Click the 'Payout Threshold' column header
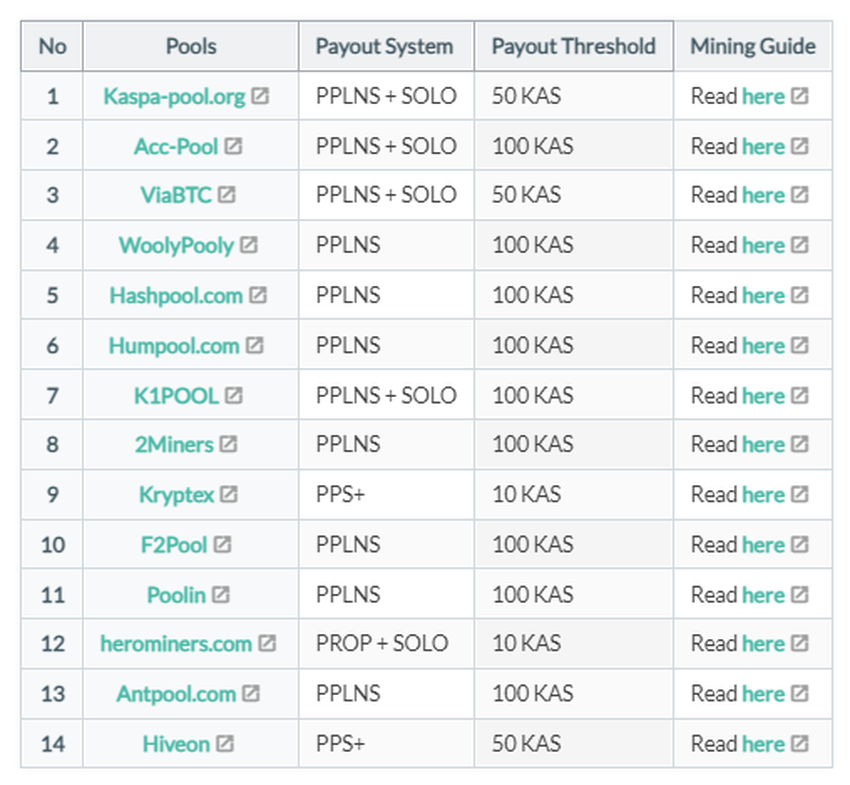Viewport: 850px width, 785px height. click(x=574, y=46)
